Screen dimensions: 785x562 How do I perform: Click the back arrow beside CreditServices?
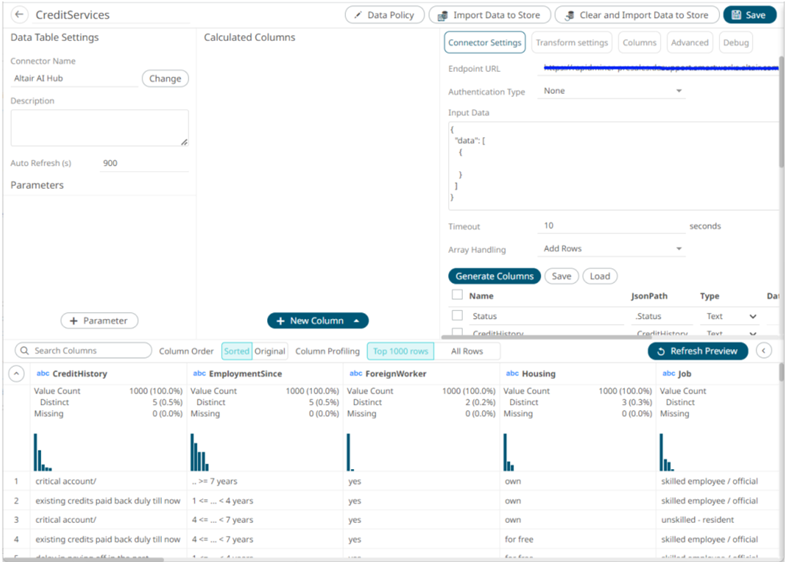19,15
